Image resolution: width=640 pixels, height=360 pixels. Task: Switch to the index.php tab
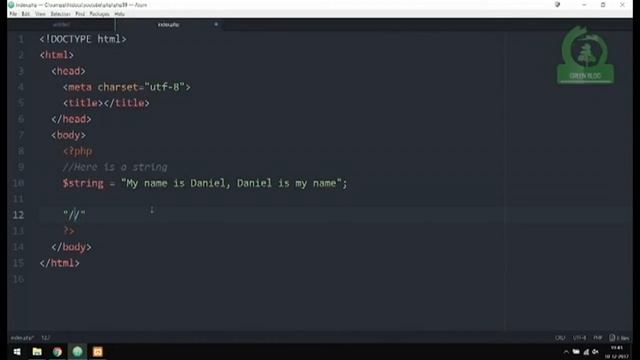168,24
